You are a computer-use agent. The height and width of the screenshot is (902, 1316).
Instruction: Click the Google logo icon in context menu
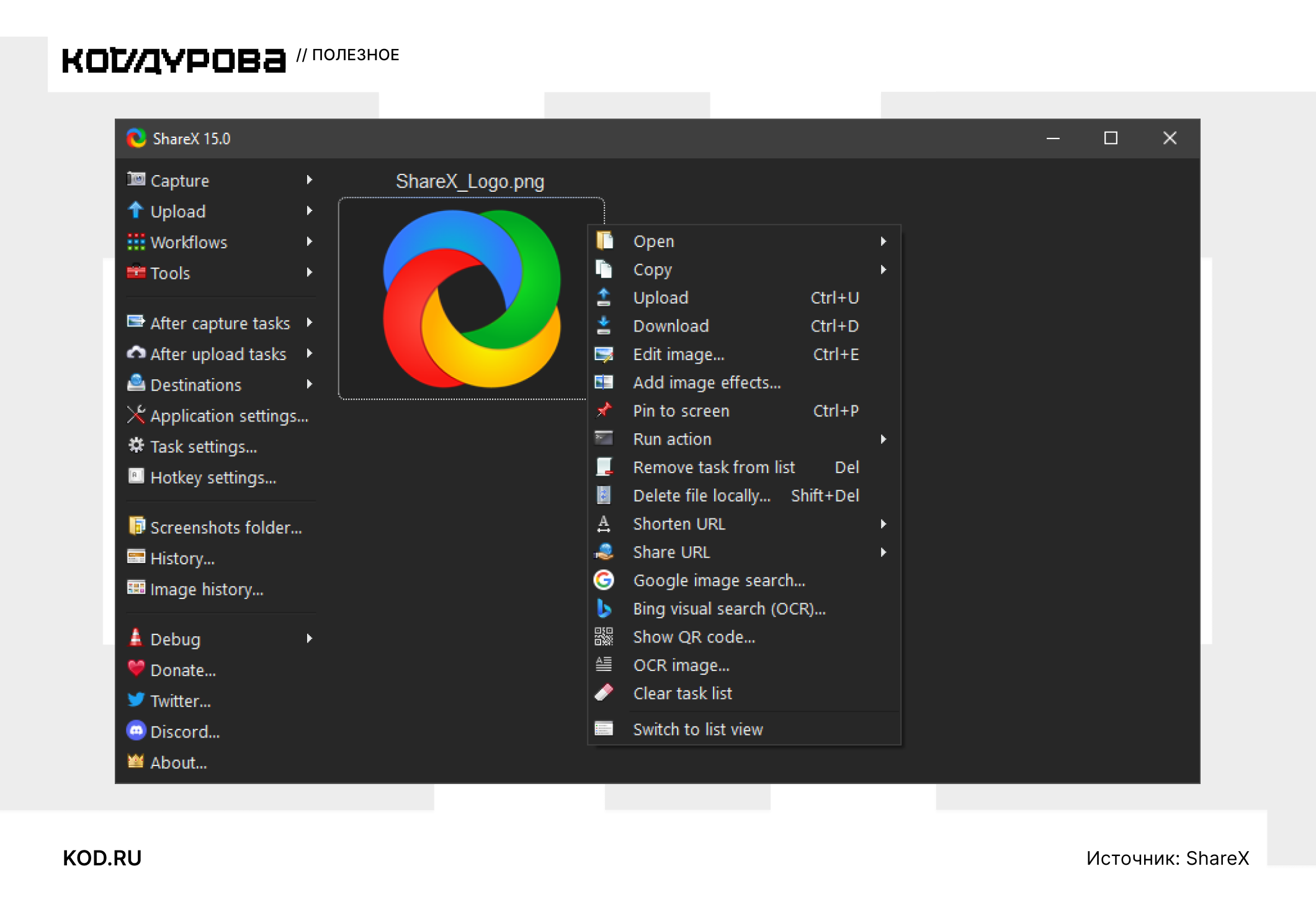pos(604,580)
